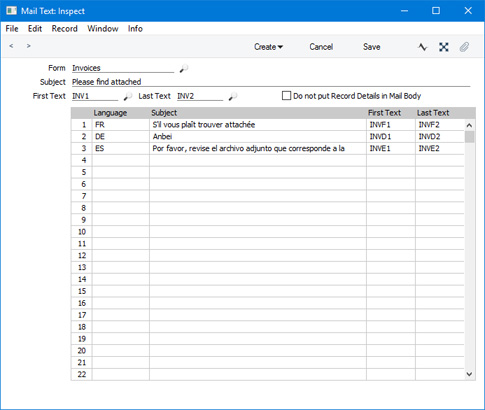The height and width of the screenshot is (410, 485).
Task: Enable Do not put Record Details checkbox
Action: (x=286, y=96)
